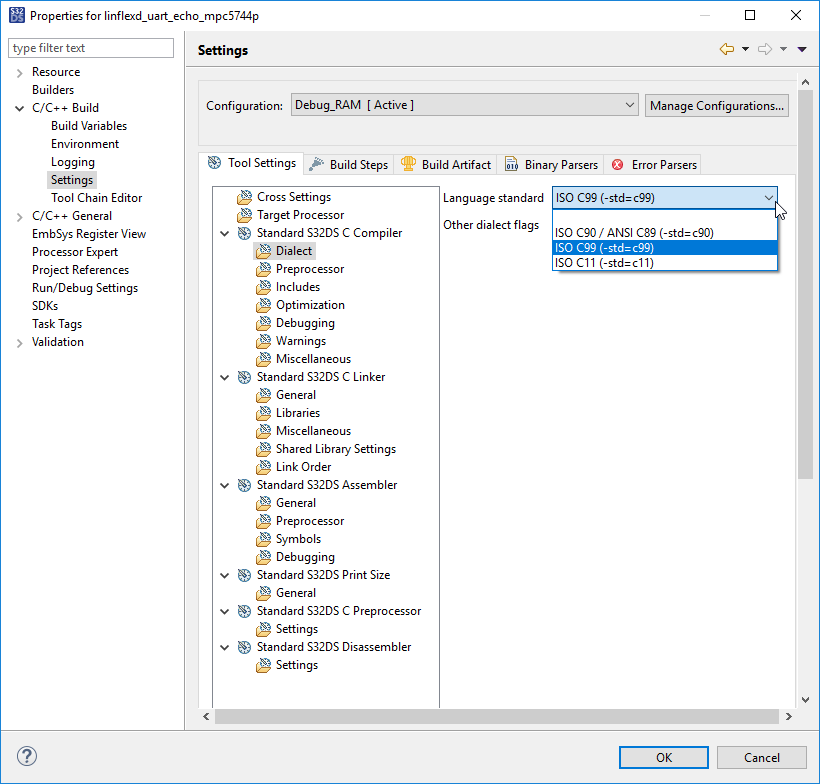
Task: Click the Preprocessor icon under C Compiler
Action: (264, 269)
